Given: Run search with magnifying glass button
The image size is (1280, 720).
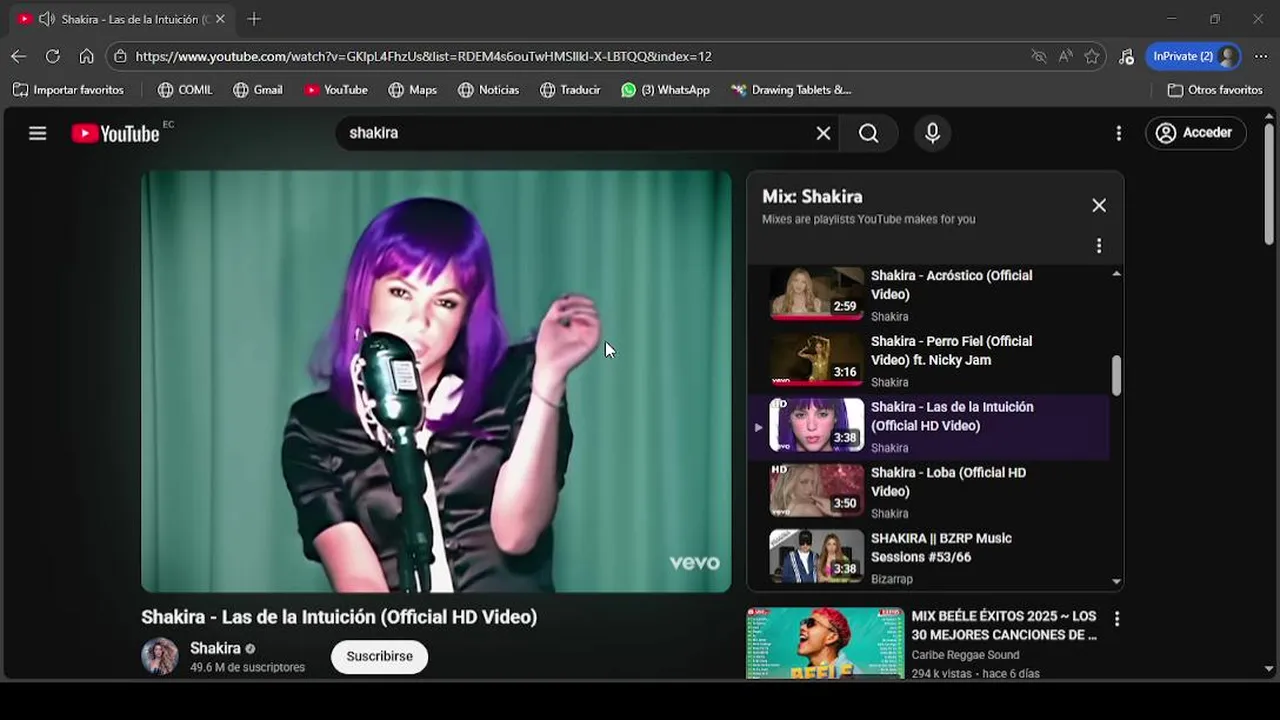Looking at the screenshot, I should click(869, 133).
